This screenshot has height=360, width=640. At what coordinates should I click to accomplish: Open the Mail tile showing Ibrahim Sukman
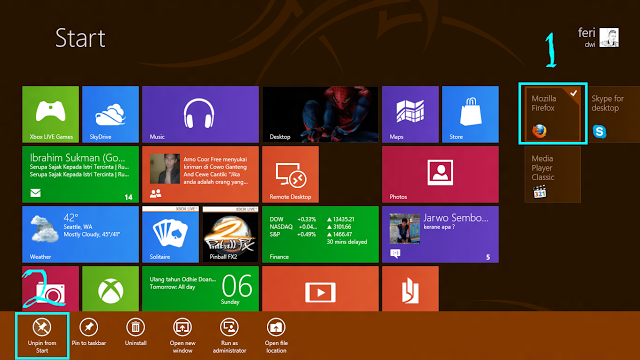coord(80,174)
